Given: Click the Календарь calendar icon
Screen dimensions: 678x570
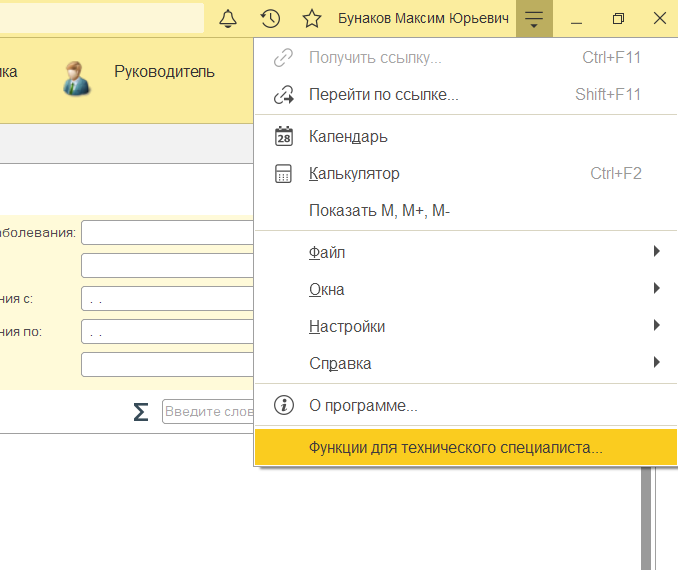Looking at the screenshot, I should (x=284, y=136).
